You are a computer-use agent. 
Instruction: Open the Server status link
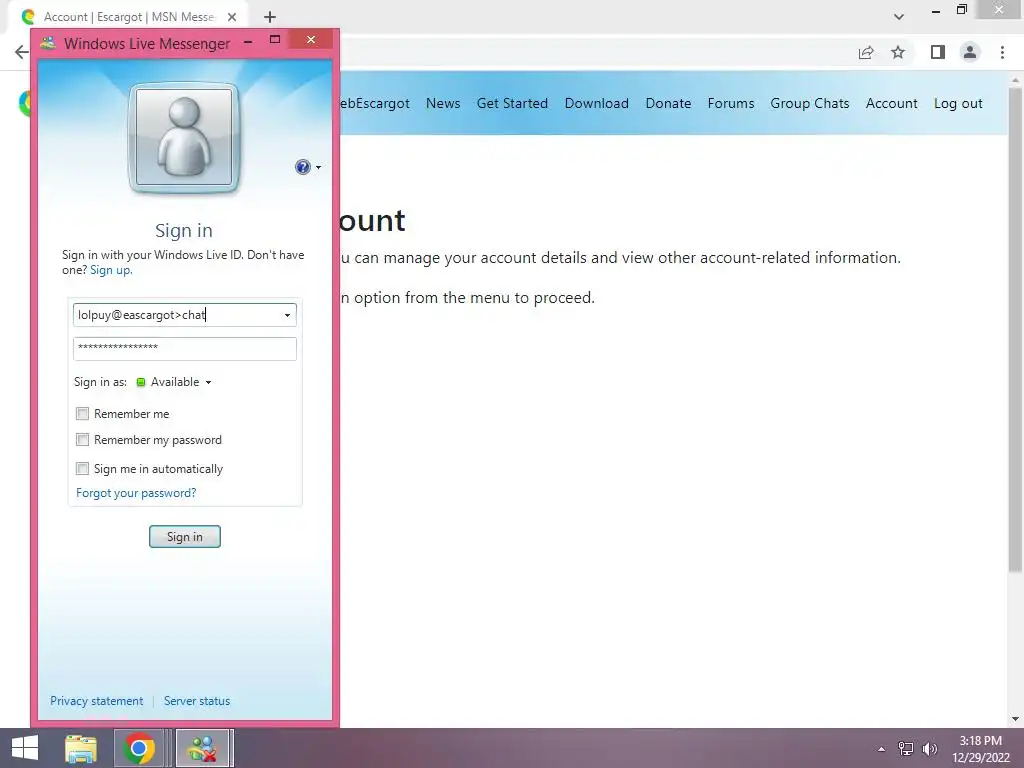pyautogui.click(x=197, y=700)
